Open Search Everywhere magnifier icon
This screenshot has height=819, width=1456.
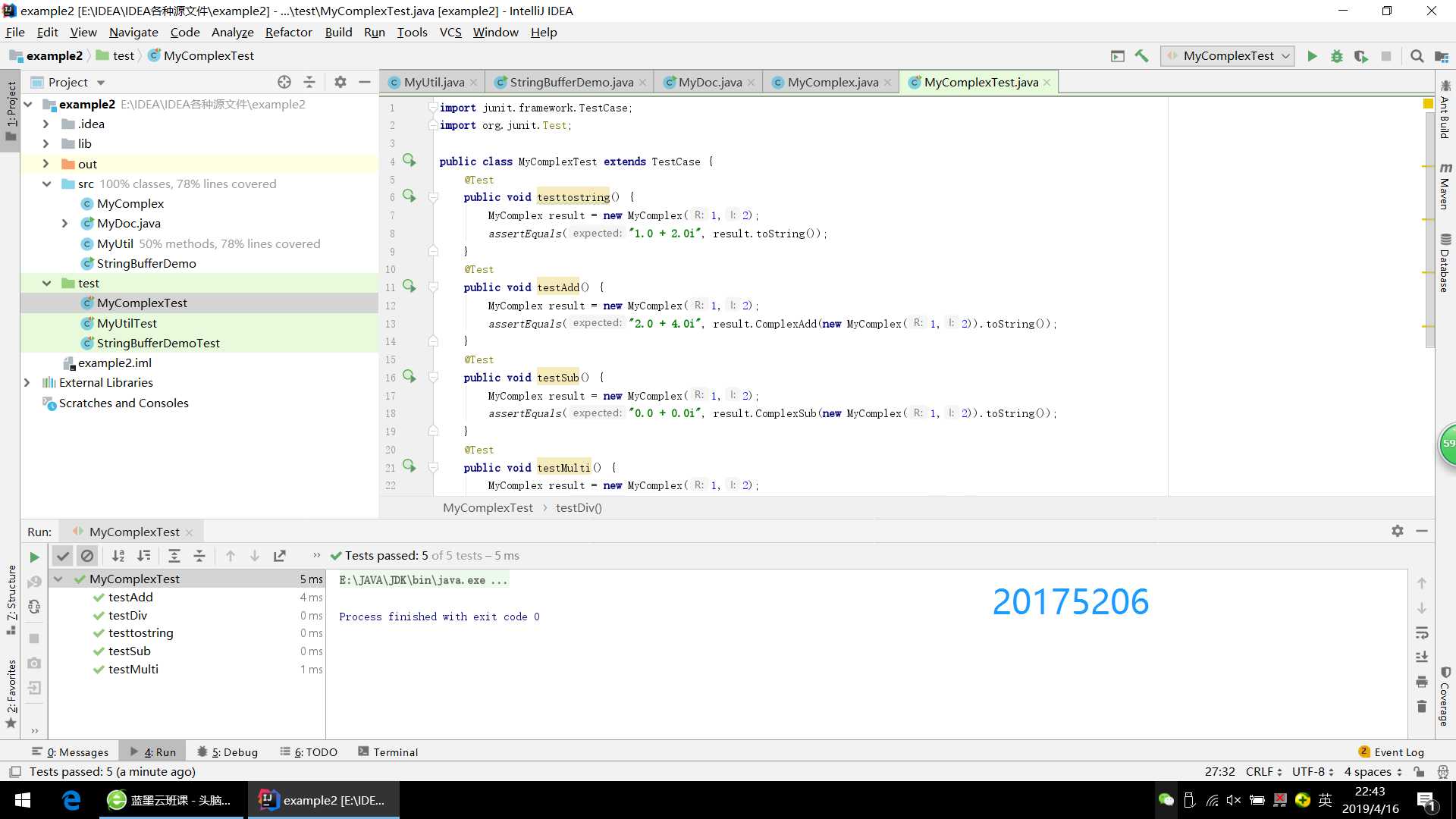coord(1417,56)
